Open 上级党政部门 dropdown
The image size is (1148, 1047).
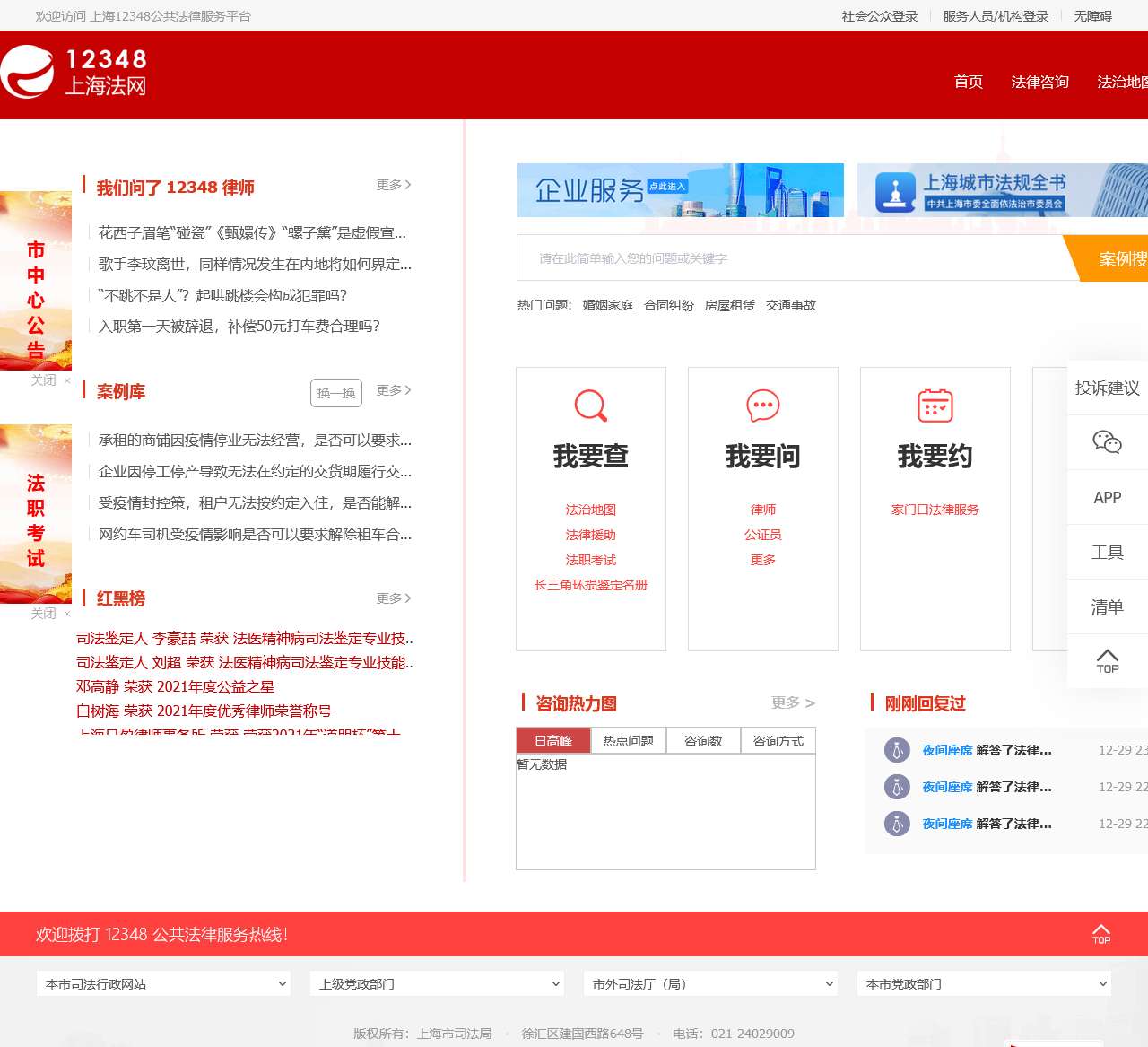[438, 984]
